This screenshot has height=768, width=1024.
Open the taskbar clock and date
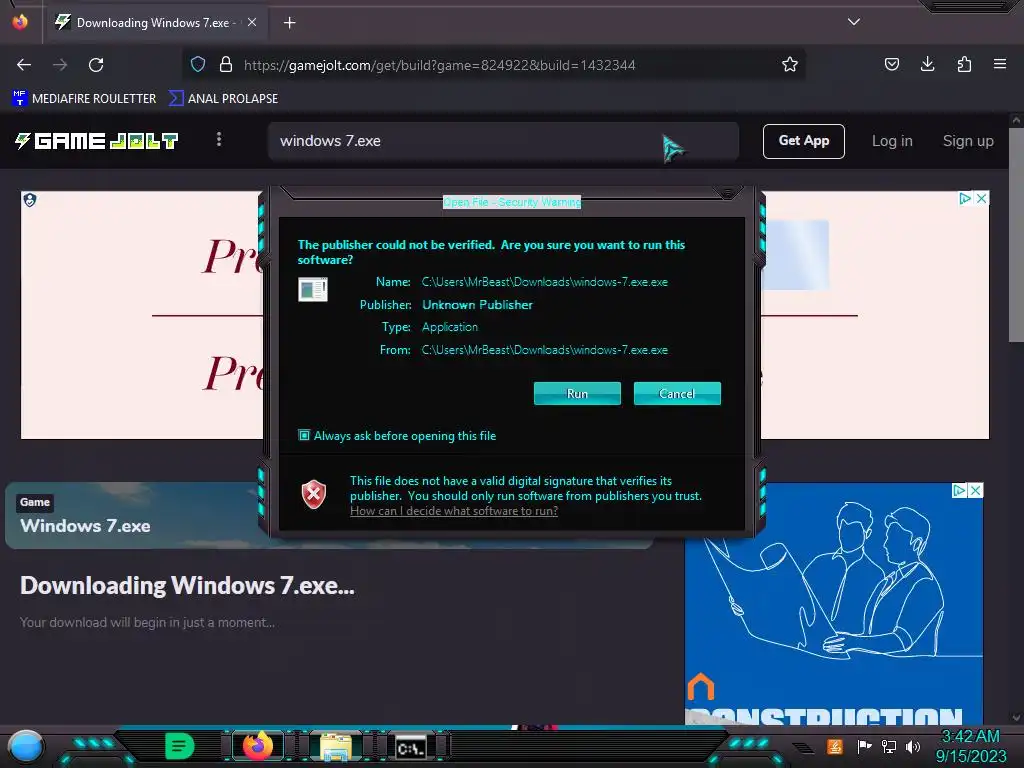[970, 746]
